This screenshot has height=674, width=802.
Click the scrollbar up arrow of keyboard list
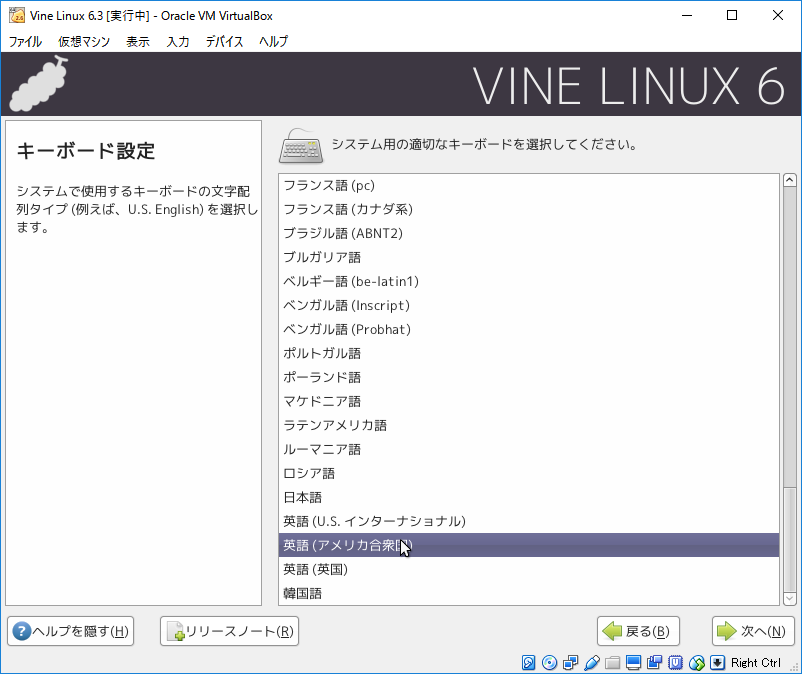[790, 181]
